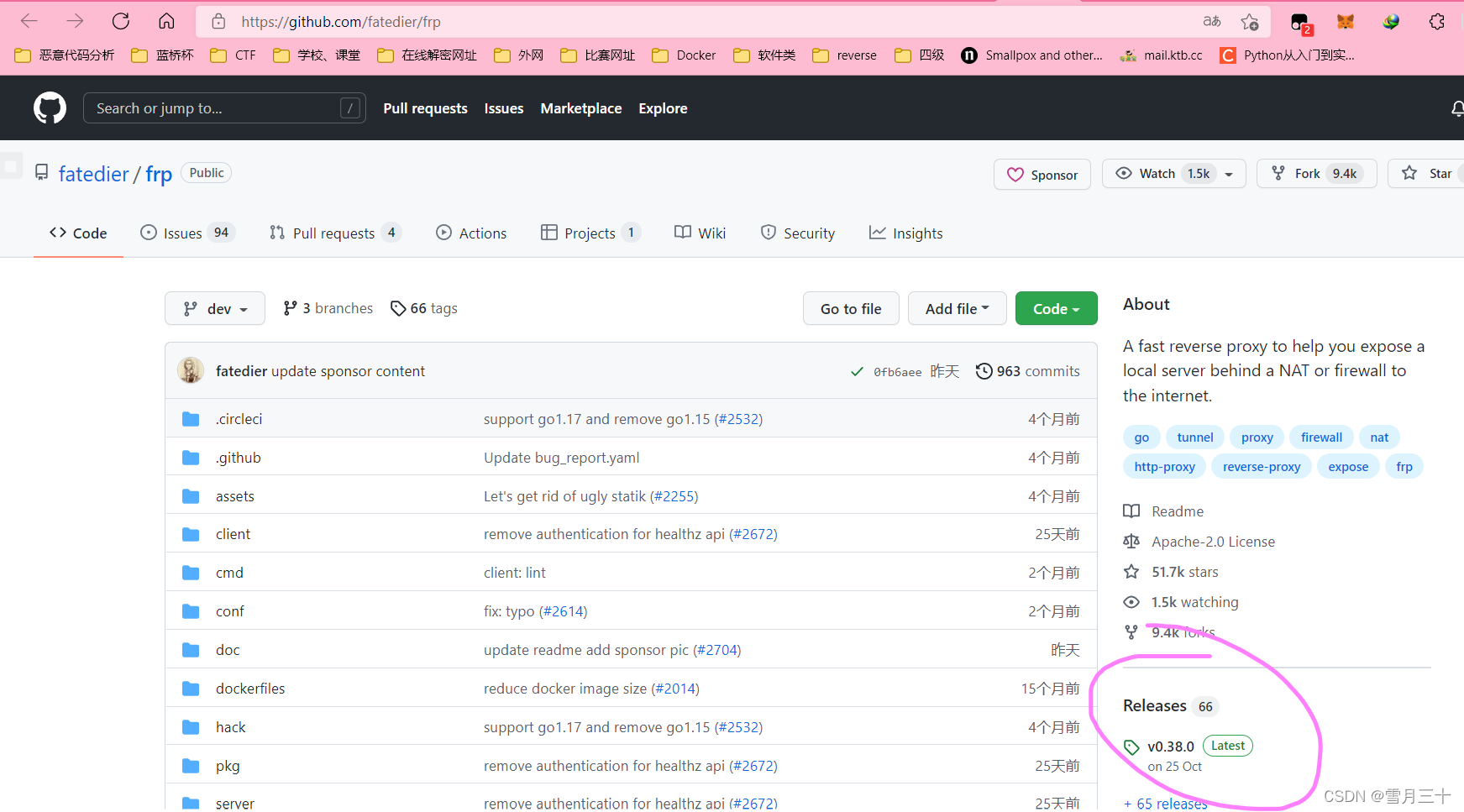This screenshot has height=812, width=1464.
Task: Open the Projects tab
Action: coord(590,233)
